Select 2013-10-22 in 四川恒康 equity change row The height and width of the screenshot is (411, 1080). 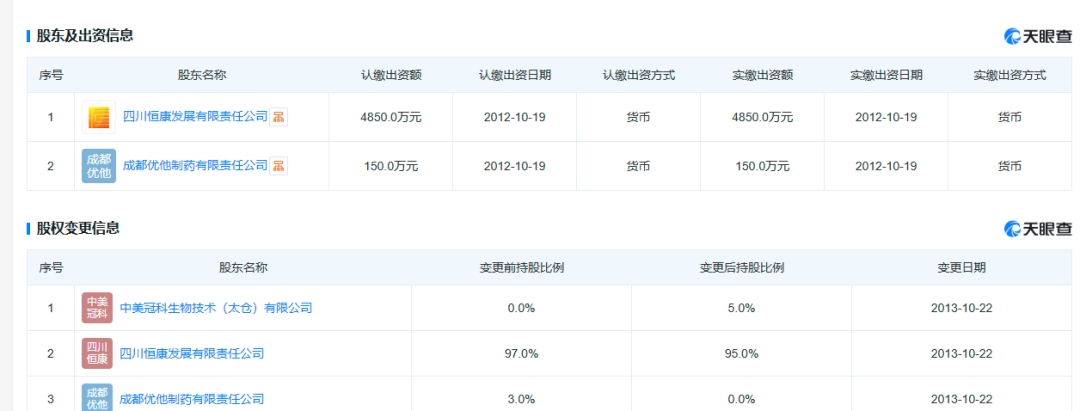tap(962, 354)
